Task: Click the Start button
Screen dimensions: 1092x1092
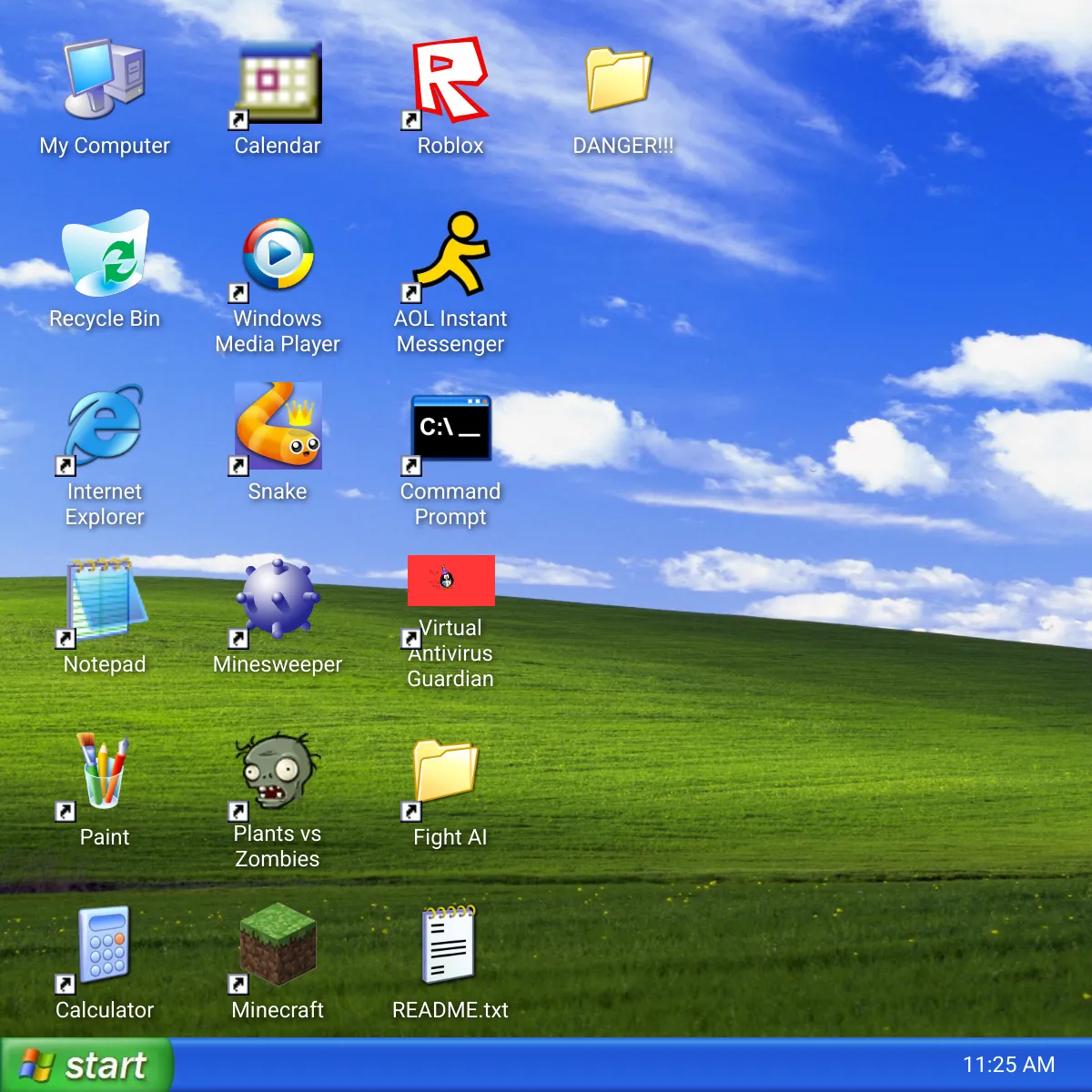Action: pyautogui.click(x=86, y=1065)
